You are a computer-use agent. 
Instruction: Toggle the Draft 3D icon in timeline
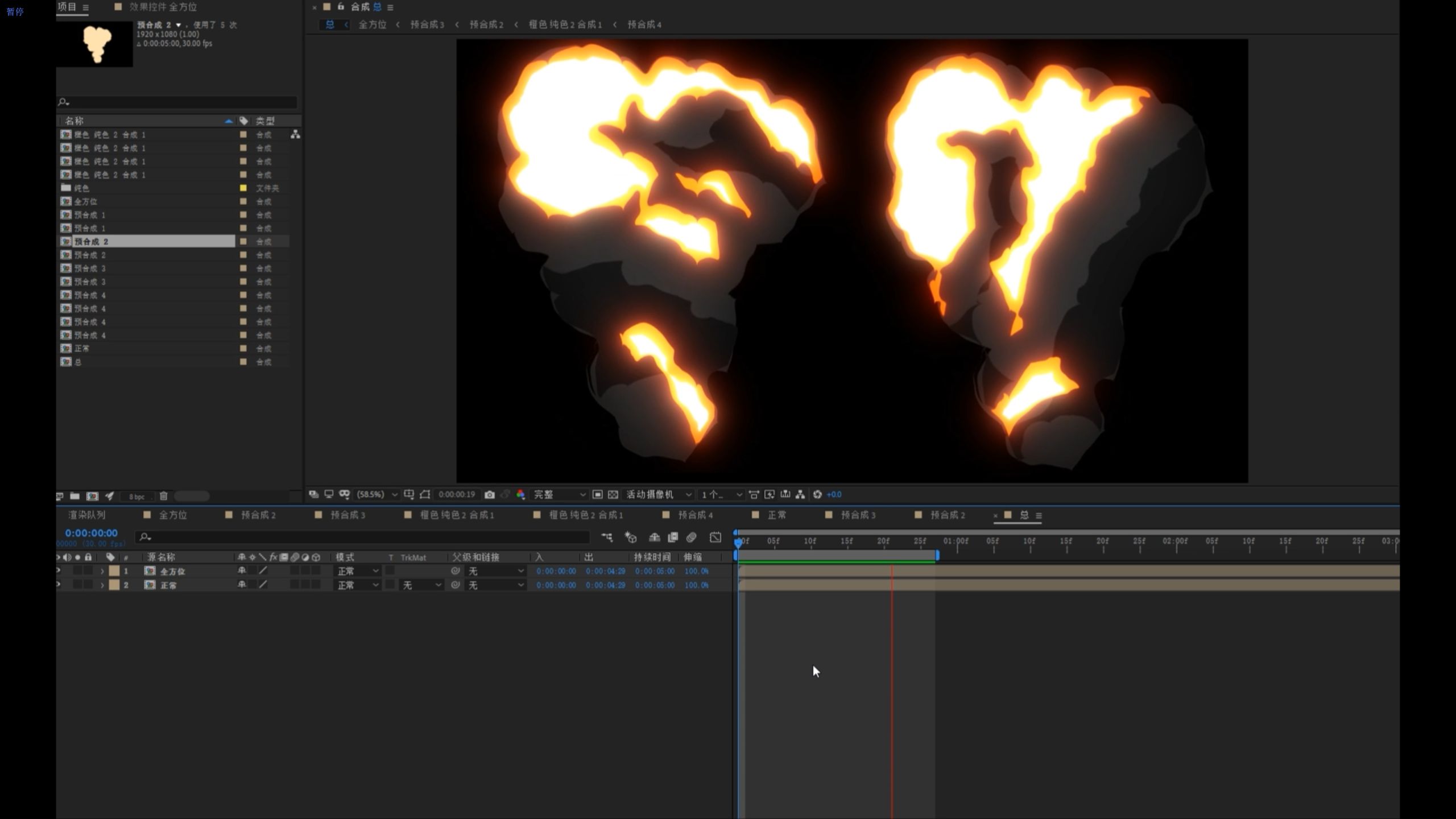[631, 537]
